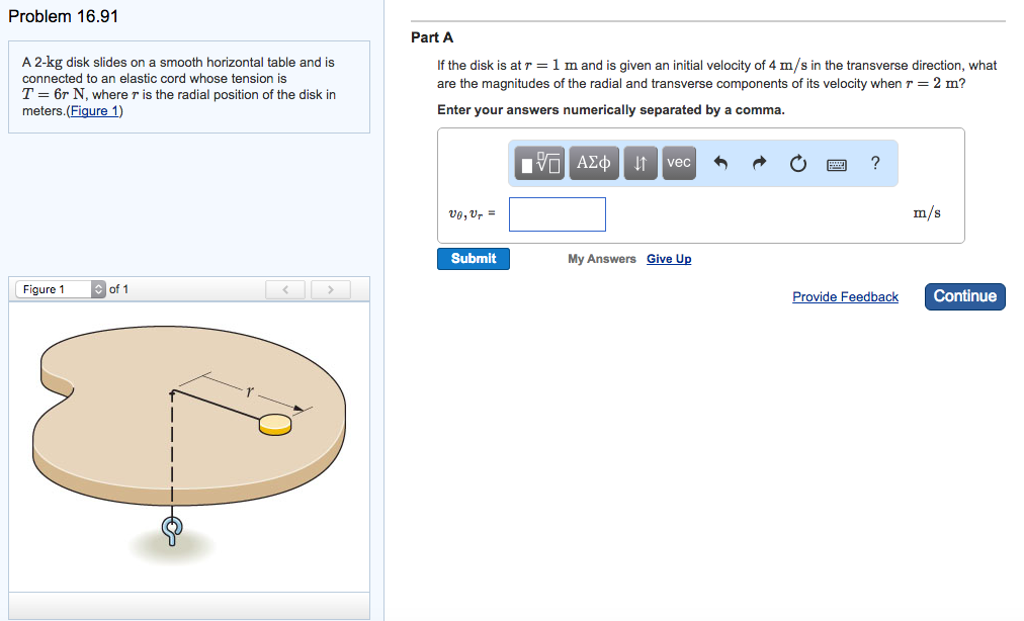Reset the answer field
Image resolution: width=1024 pixels, height=621 pixels.
pos(797,163)
